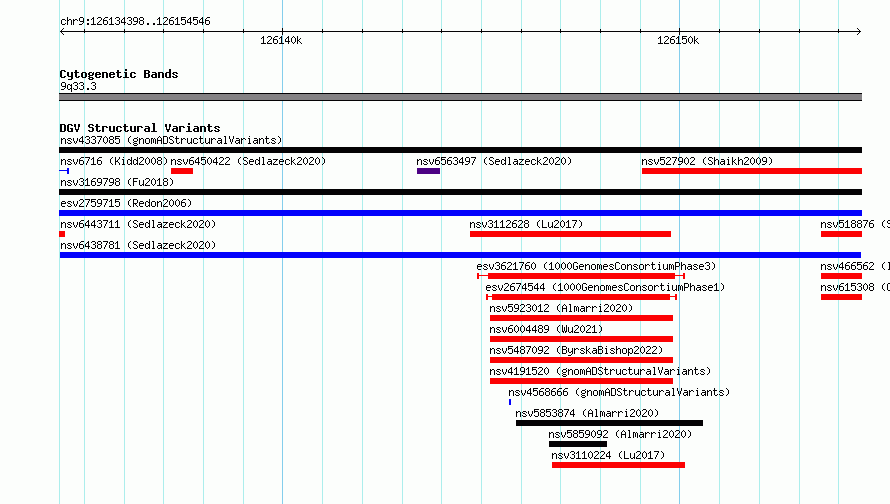Screen dimensions: 890x504
Task: Select the red bar for nsv5923012
Action: point(581,318)
